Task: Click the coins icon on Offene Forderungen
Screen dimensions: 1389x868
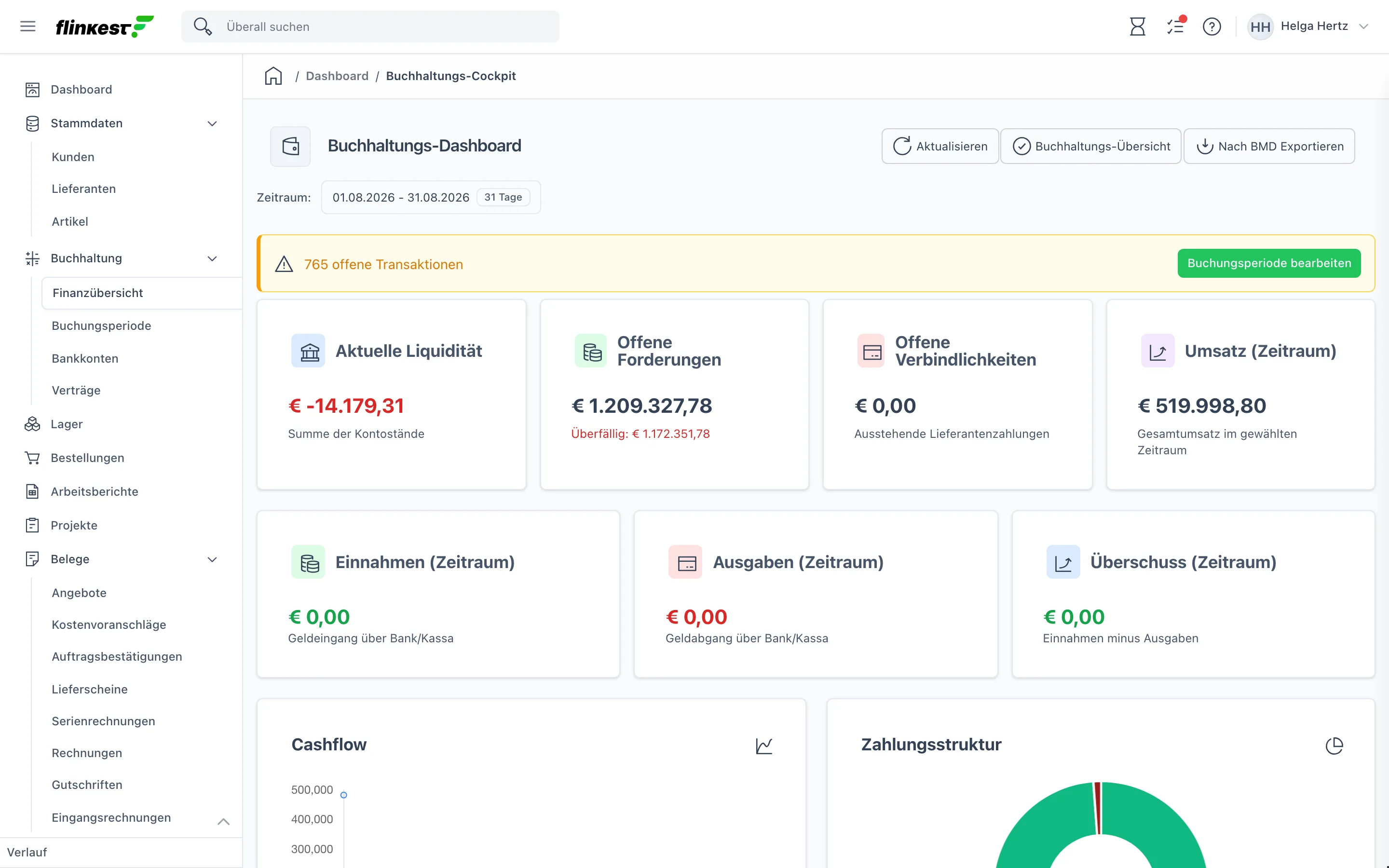Action: (591, 351)
